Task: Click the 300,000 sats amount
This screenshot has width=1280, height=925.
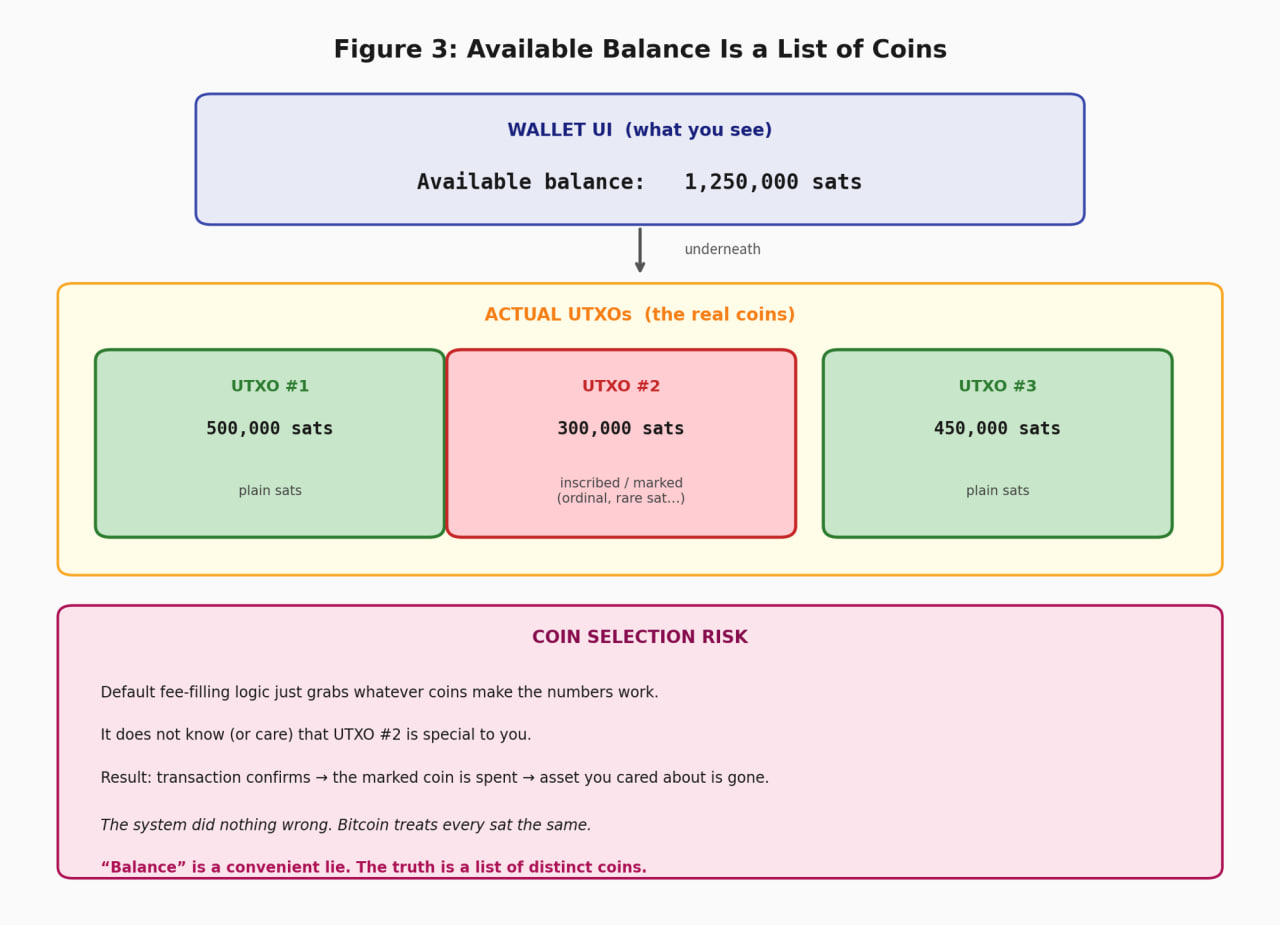Action: click(x=621, y=429)
